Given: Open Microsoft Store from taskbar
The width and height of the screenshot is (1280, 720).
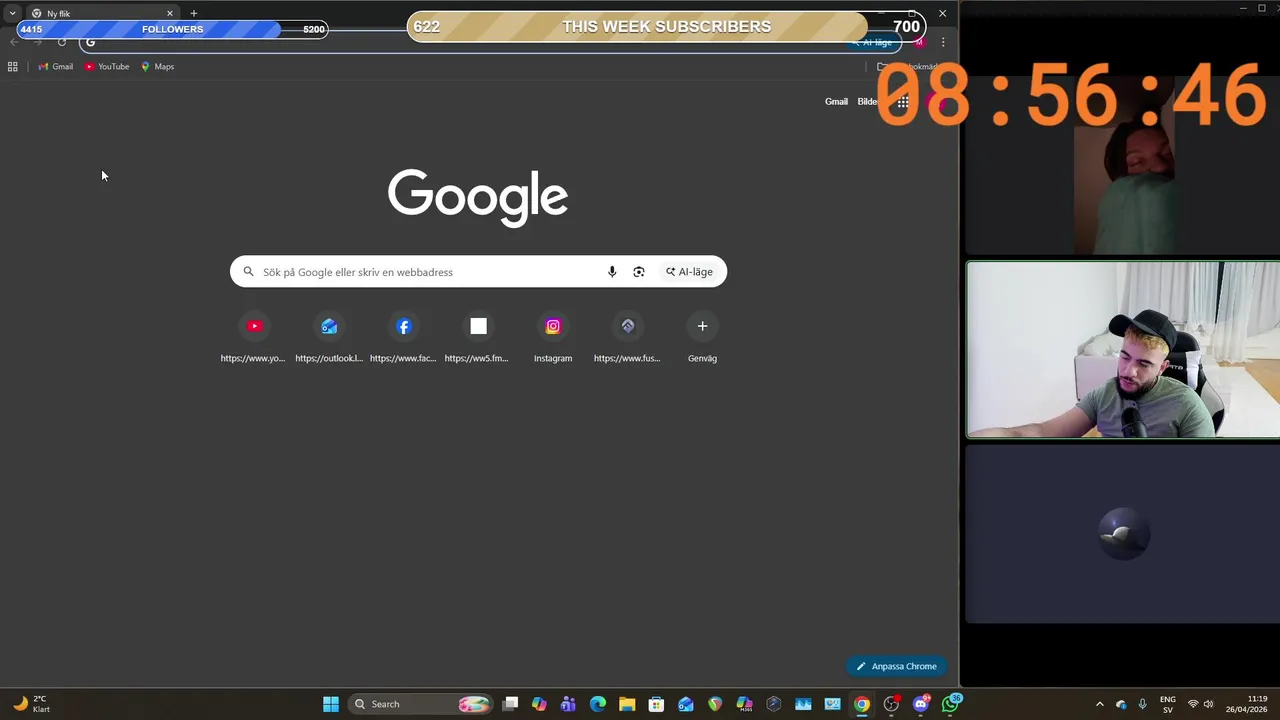Looking at the screenshot, I should pos(656,704).
